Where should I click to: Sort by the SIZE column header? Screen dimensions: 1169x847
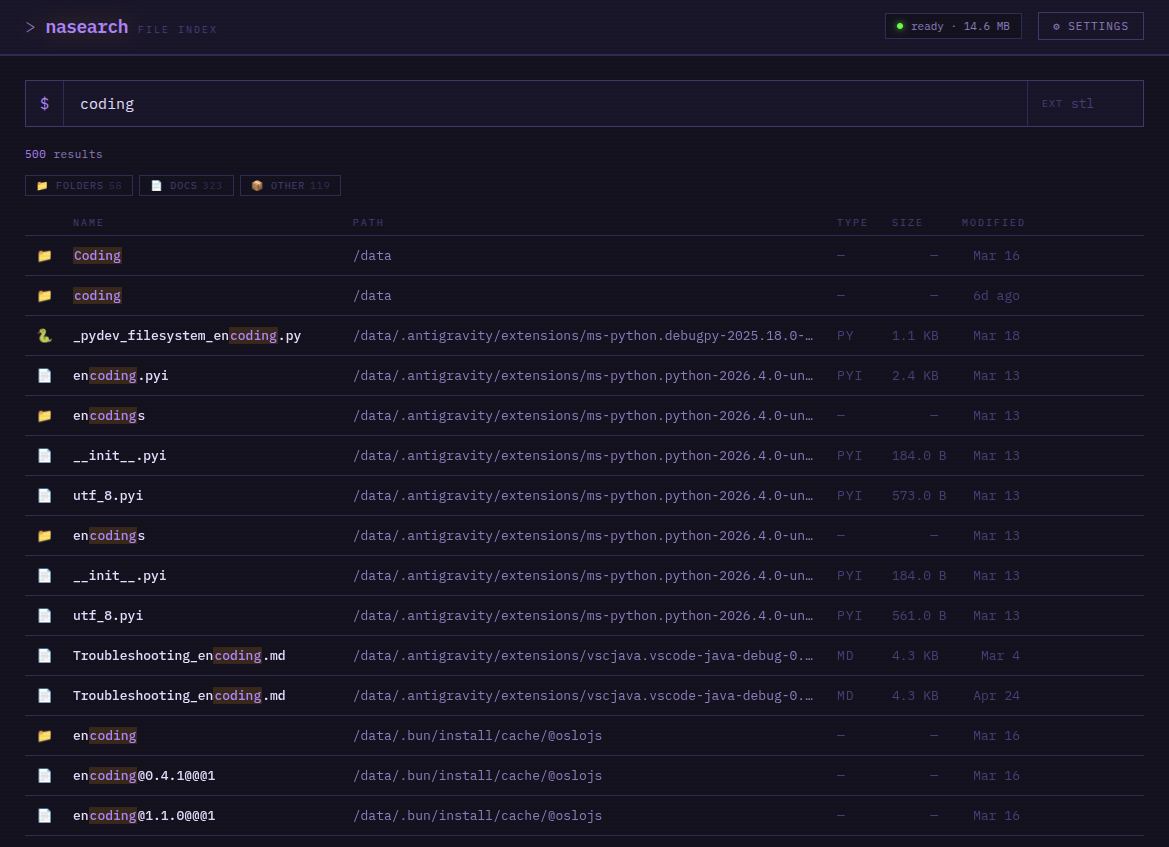pyautogui.click(x=907, y=223)
